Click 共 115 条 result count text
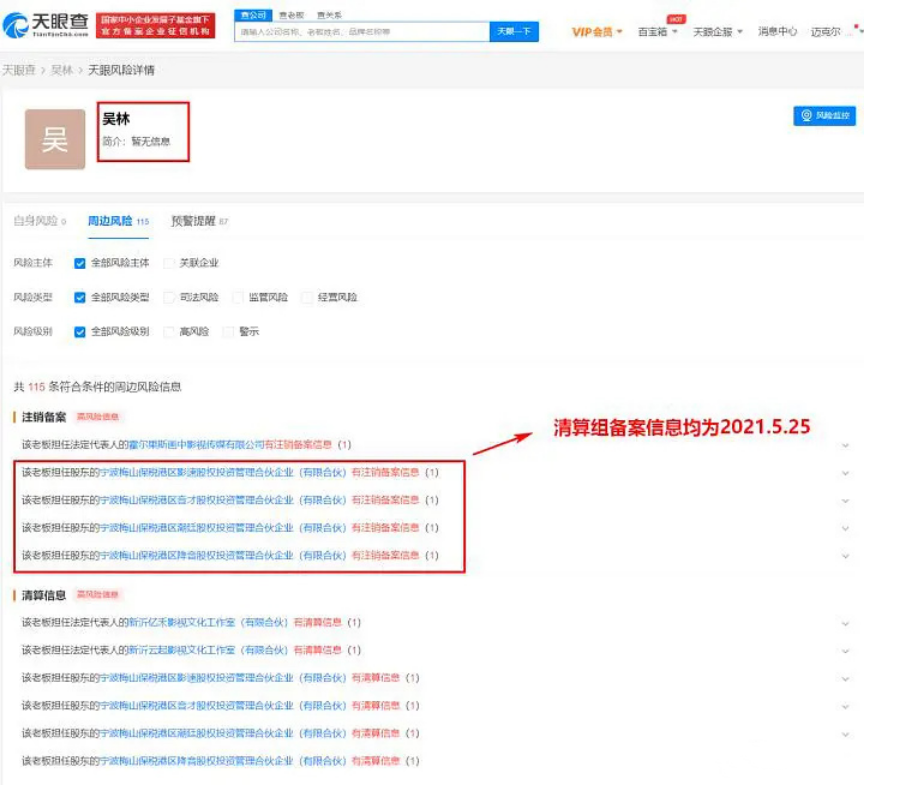Screen dimensions: 900x800 point(98,387)
